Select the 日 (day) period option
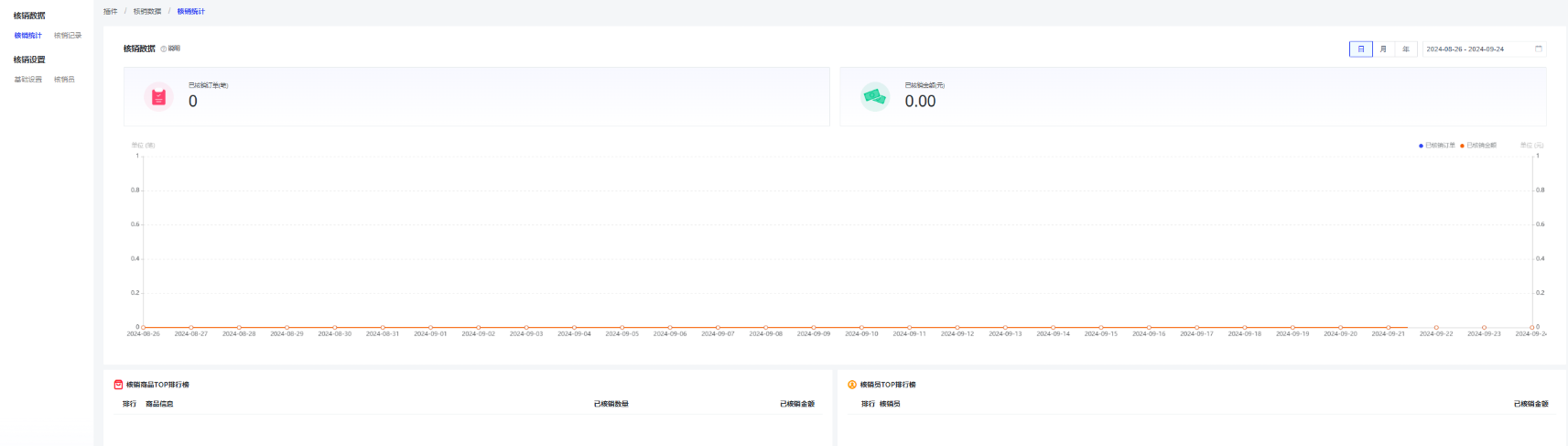 point(1360,49)
